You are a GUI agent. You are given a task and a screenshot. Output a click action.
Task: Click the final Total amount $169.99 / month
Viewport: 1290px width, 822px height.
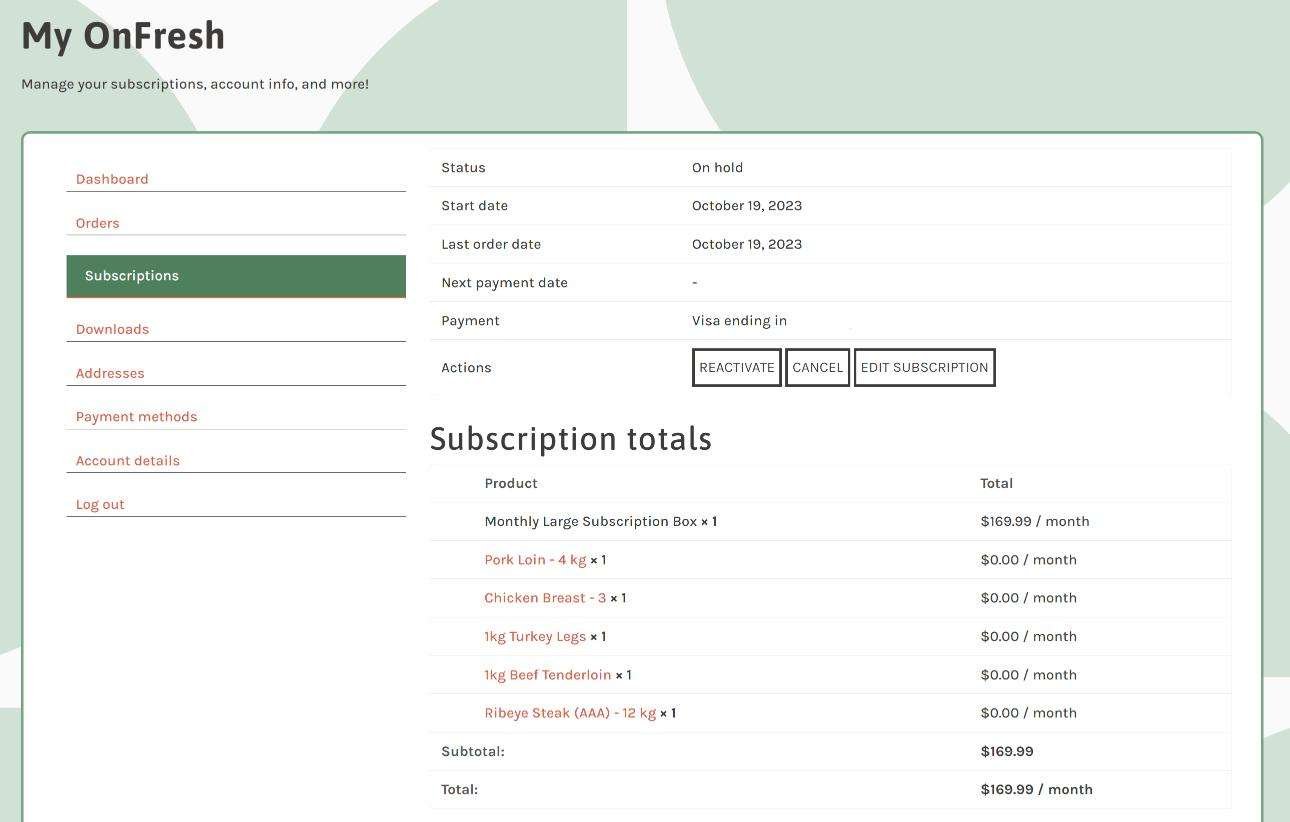[1037, 790]
